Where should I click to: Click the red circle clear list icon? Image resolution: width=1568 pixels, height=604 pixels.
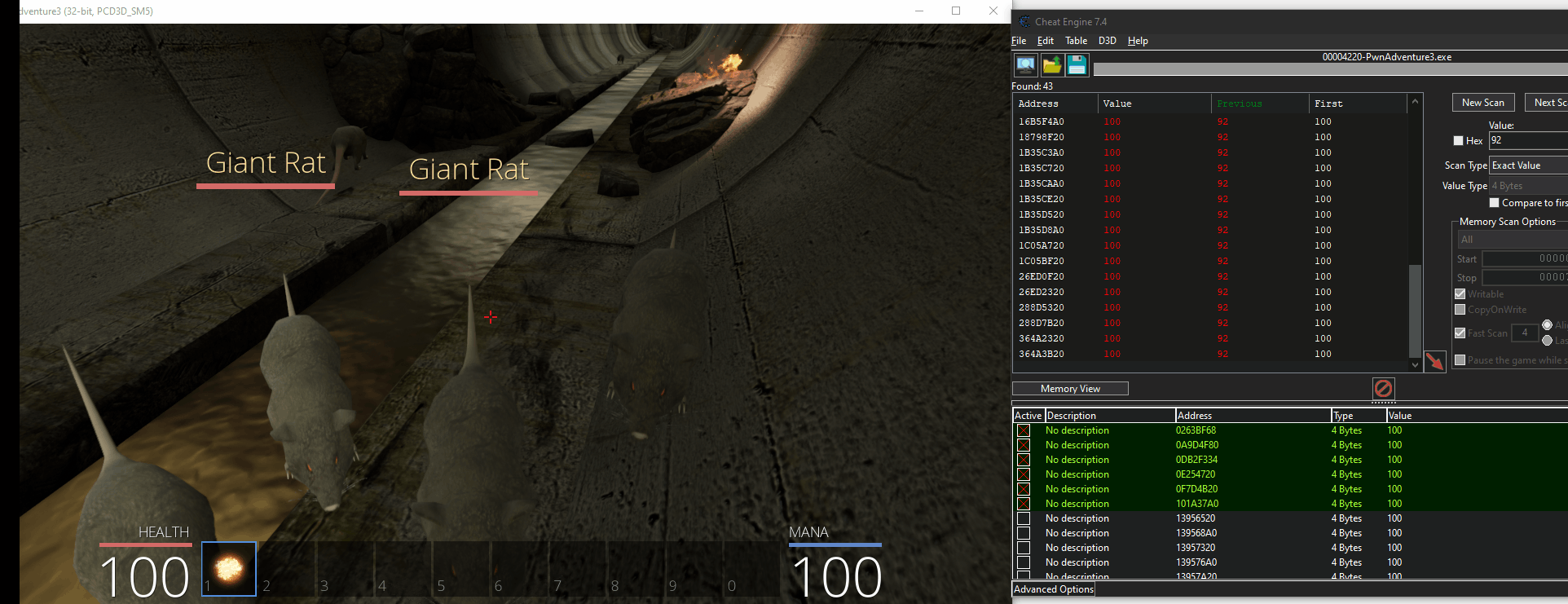(x=1383, y=388)
